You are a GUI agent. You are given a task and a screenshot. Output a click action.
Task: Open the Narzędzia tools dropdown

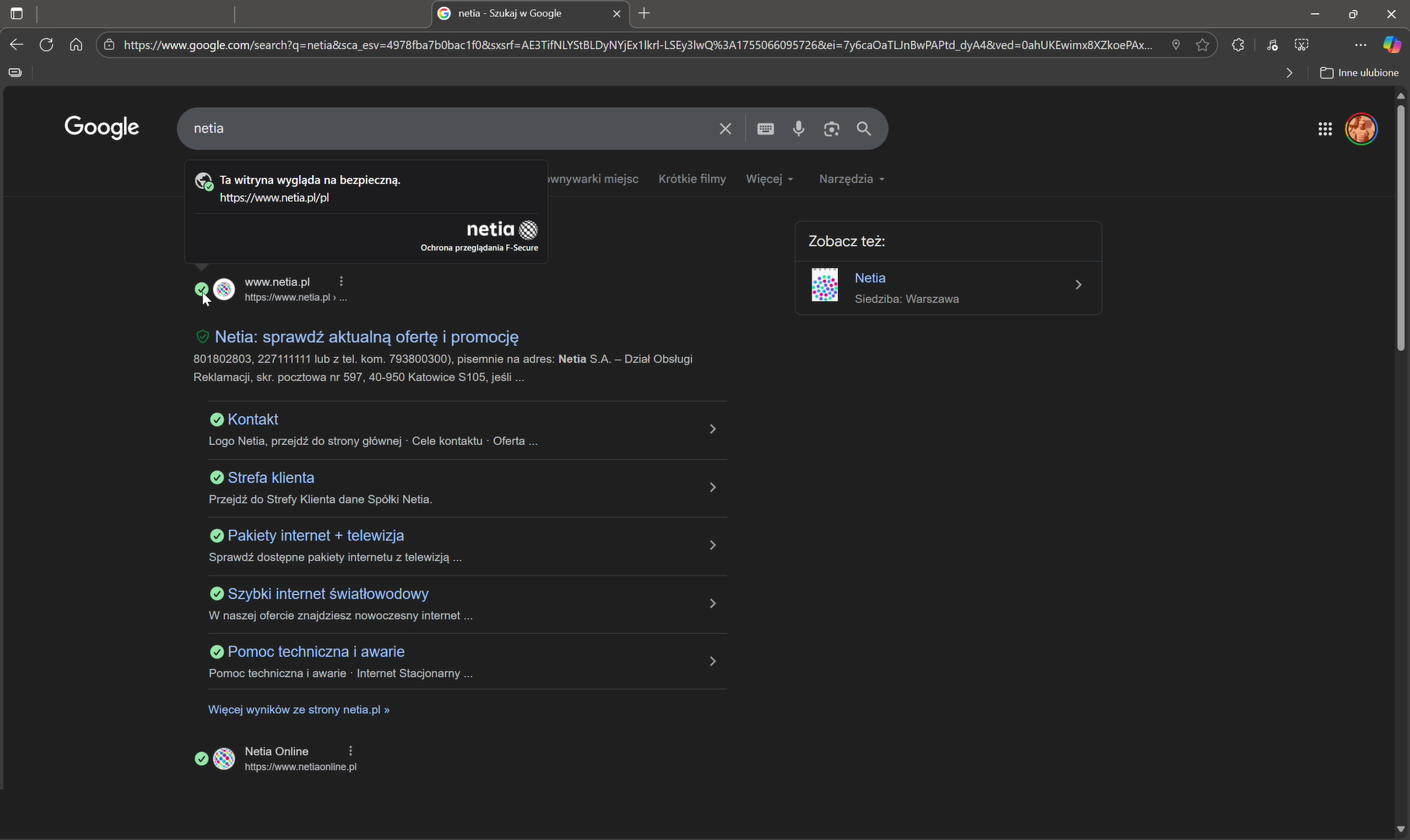pyautogui.click(x=851, y=179)
